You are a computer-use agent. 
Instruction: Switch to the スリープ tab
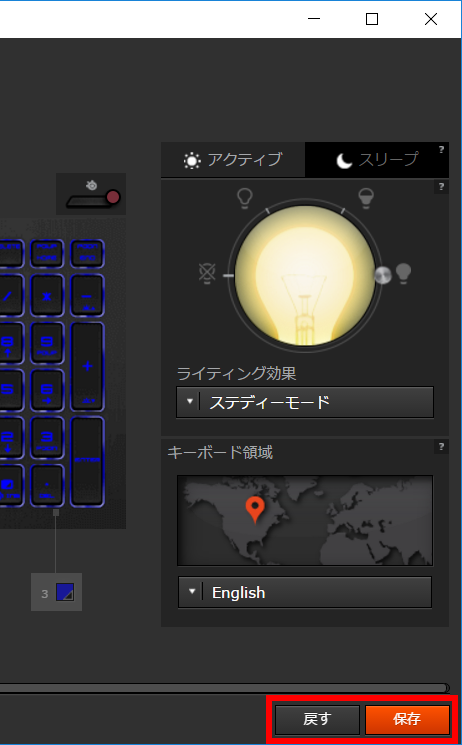tap(377, 160)
